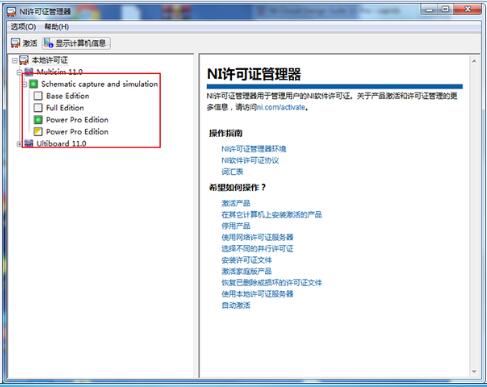487x387 pixels.
Task: Select Ultiboard 11.0 tree label
Action: point(61,144)
